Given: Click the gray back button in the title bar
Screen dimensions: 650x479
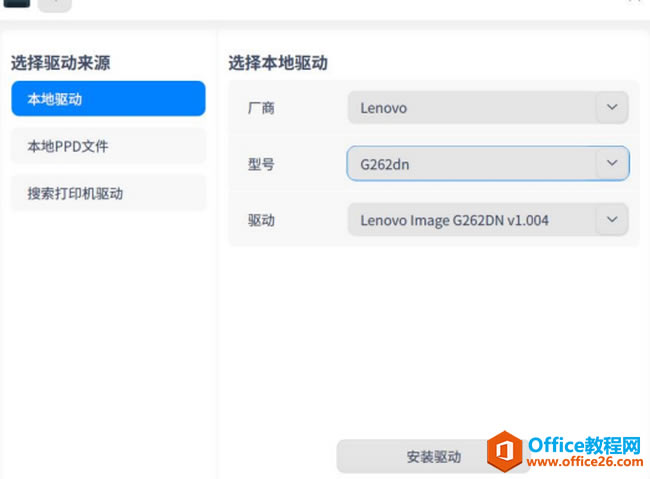Looking at the screenshot, I should pyautogui.click(x=55, y=5).
